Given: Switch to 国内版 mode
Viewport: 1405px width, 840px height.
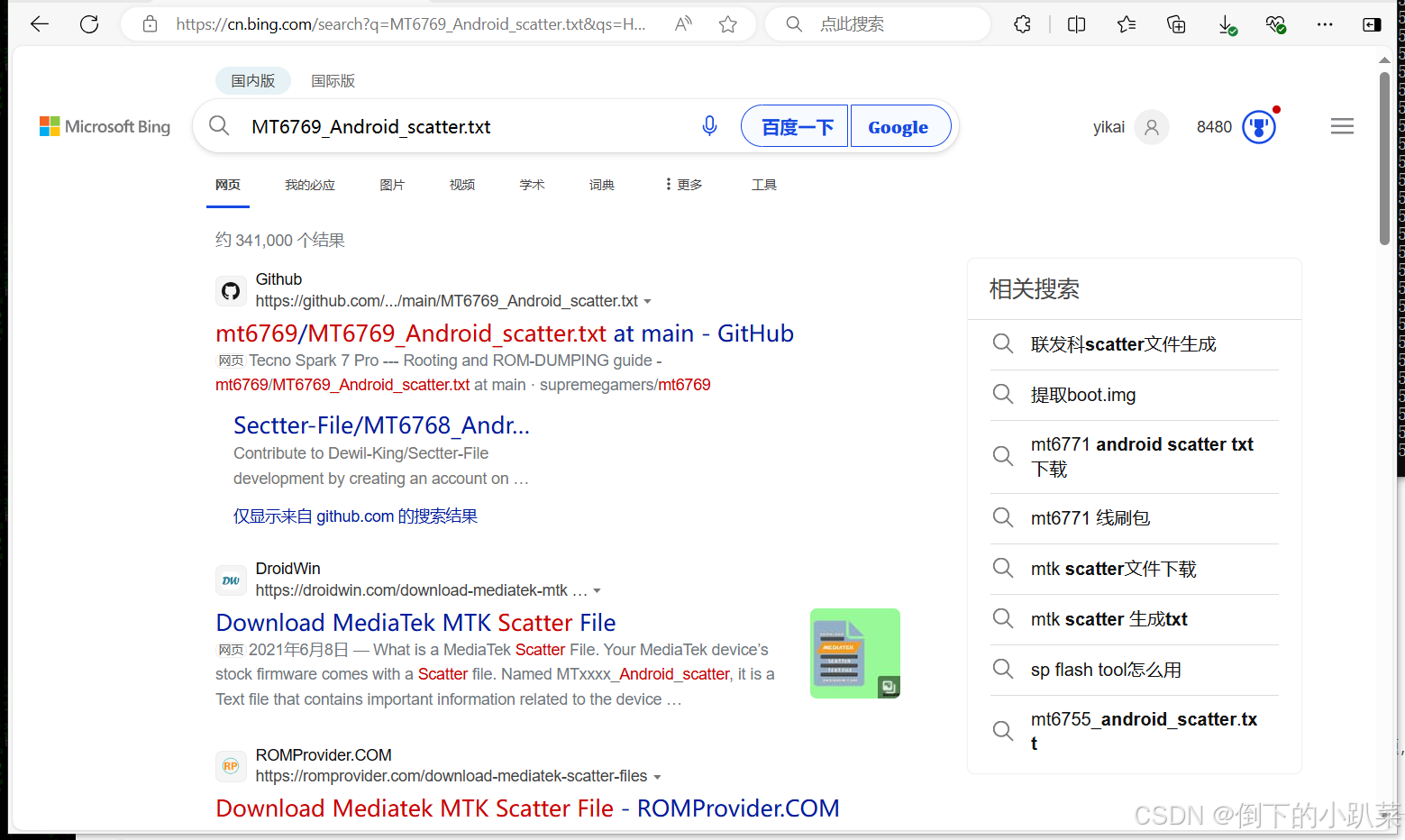Looking at the screenshot, I should (x=253, y=81).
